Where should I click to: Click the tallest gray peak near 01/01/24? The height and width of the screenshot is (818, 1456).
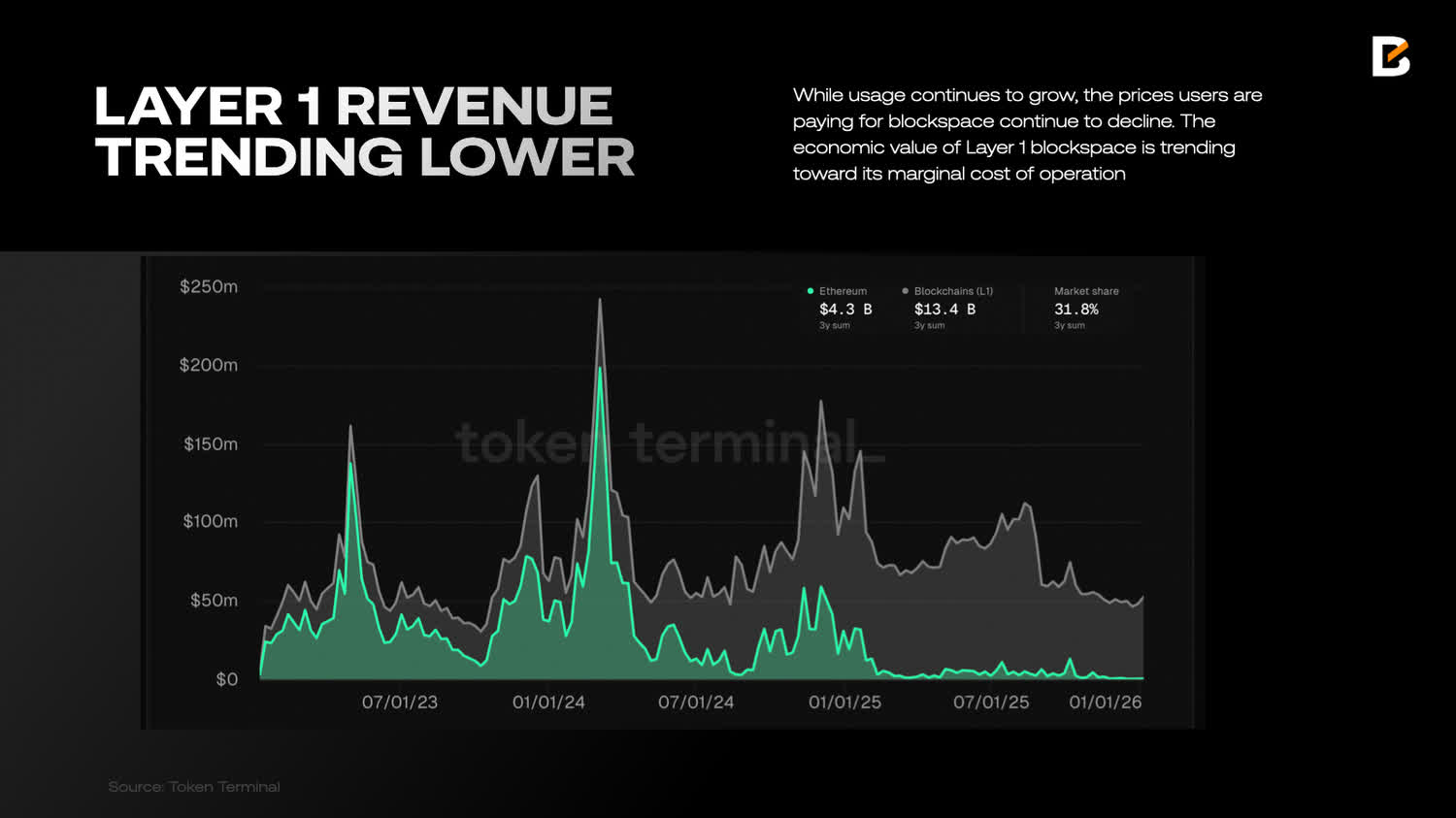(x=602, y=301)
